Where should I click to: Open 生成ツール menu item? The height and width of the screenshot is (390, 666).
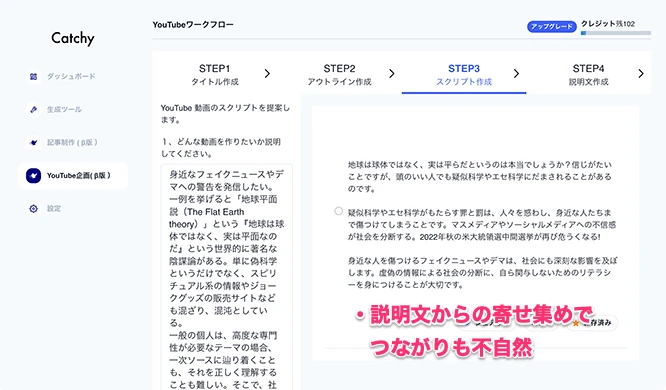(x=64, y=109)
